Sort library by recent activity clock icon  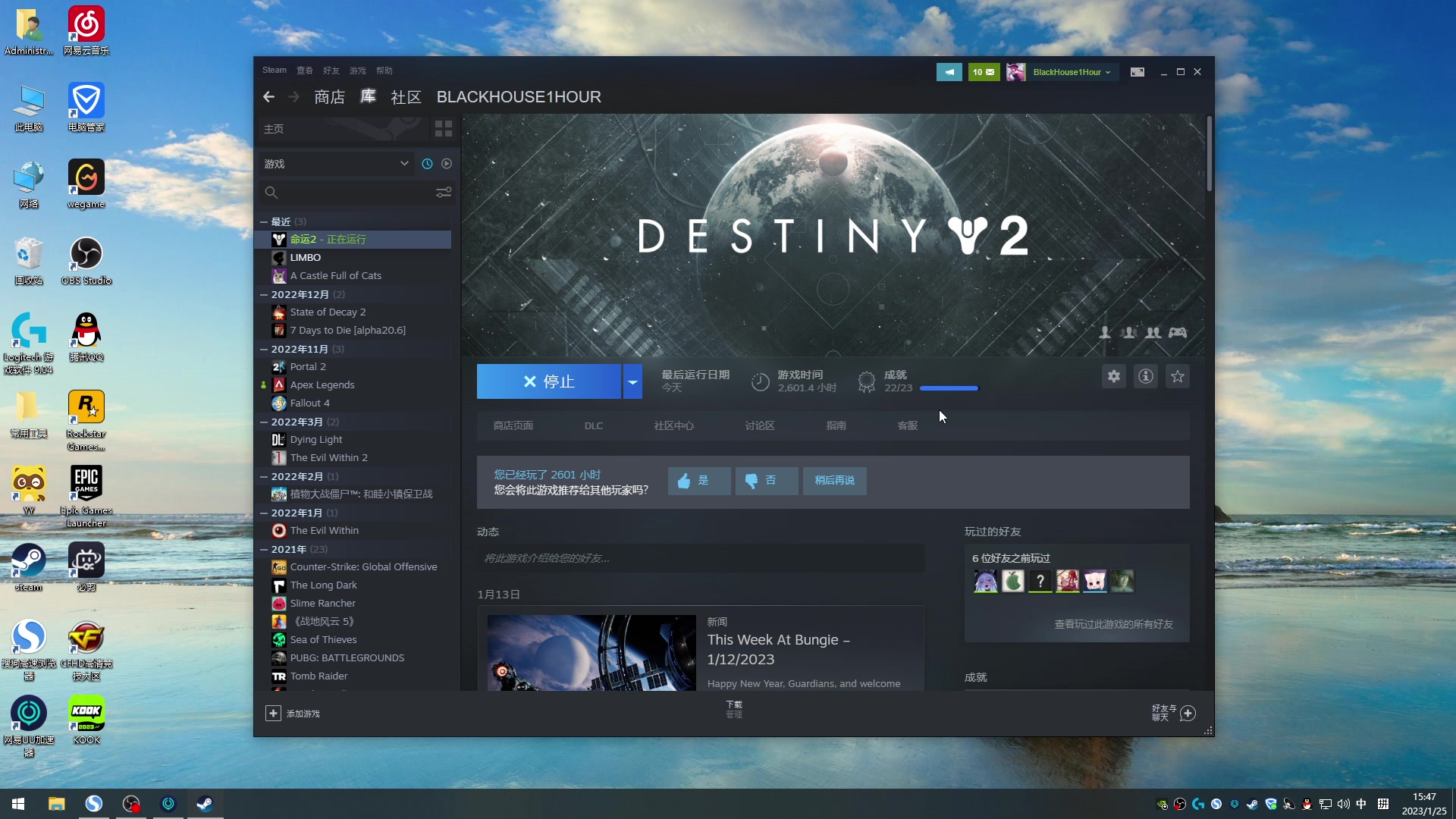(427, 164)
